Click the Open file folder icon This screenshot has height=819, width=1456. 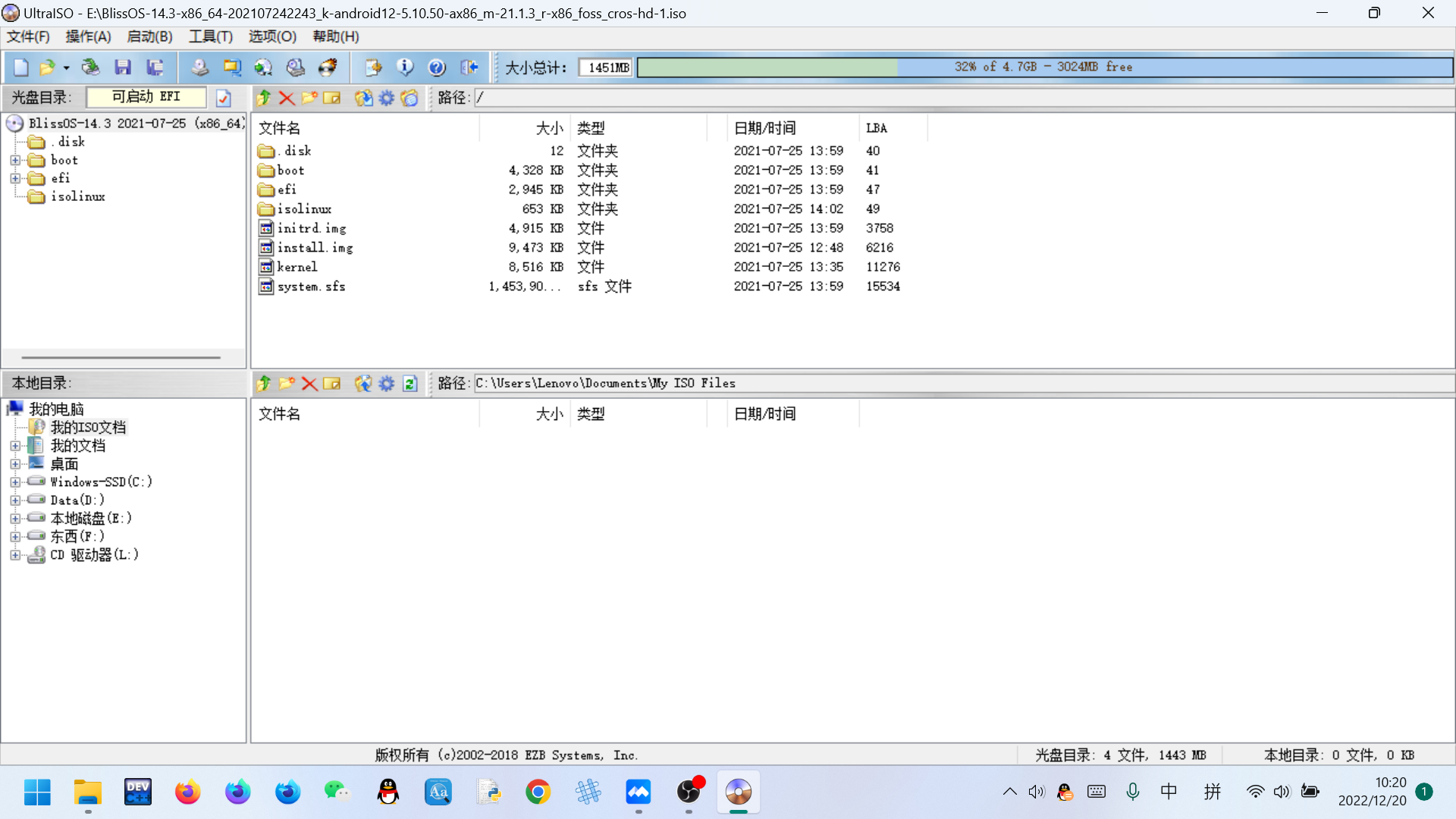(47, 67)
